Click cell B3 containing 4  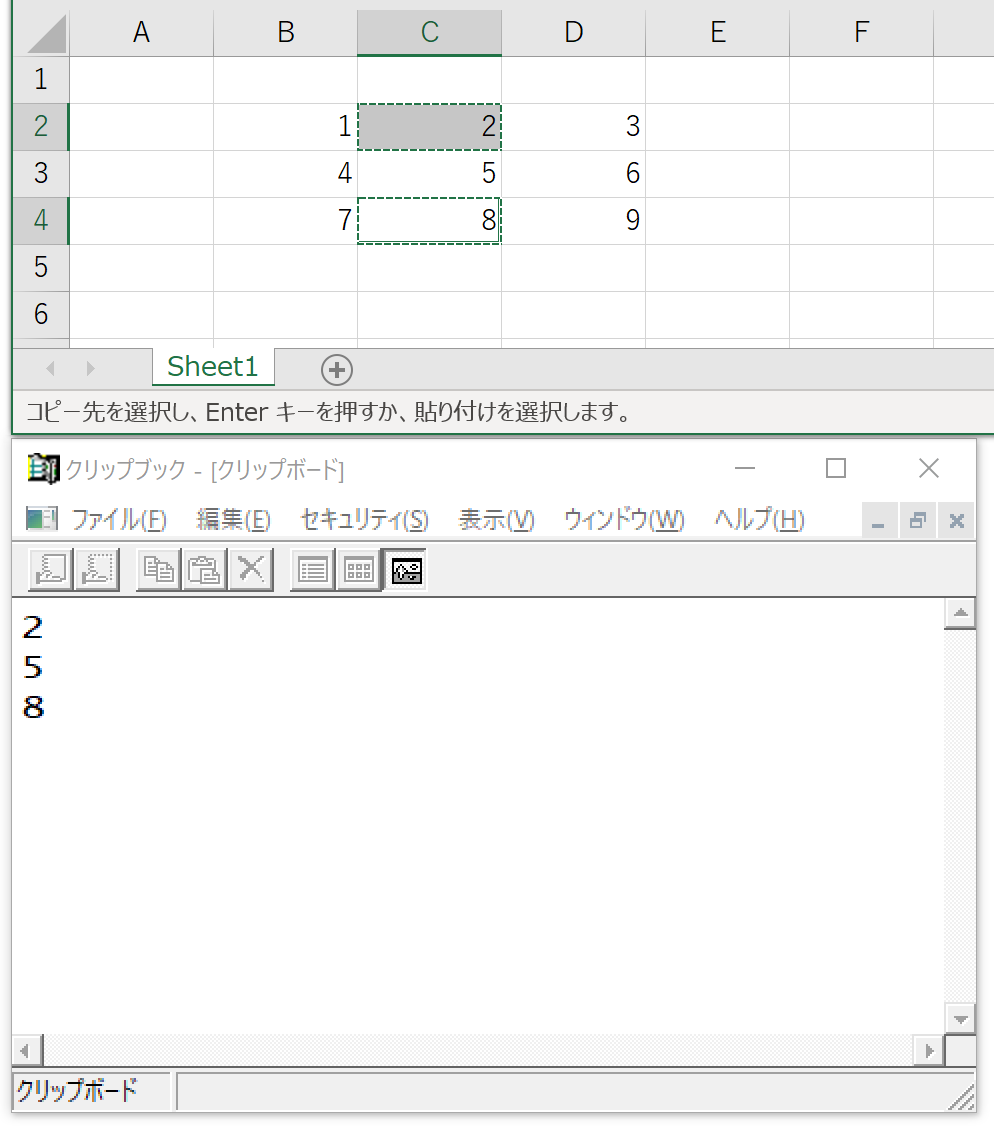point(286,173)
